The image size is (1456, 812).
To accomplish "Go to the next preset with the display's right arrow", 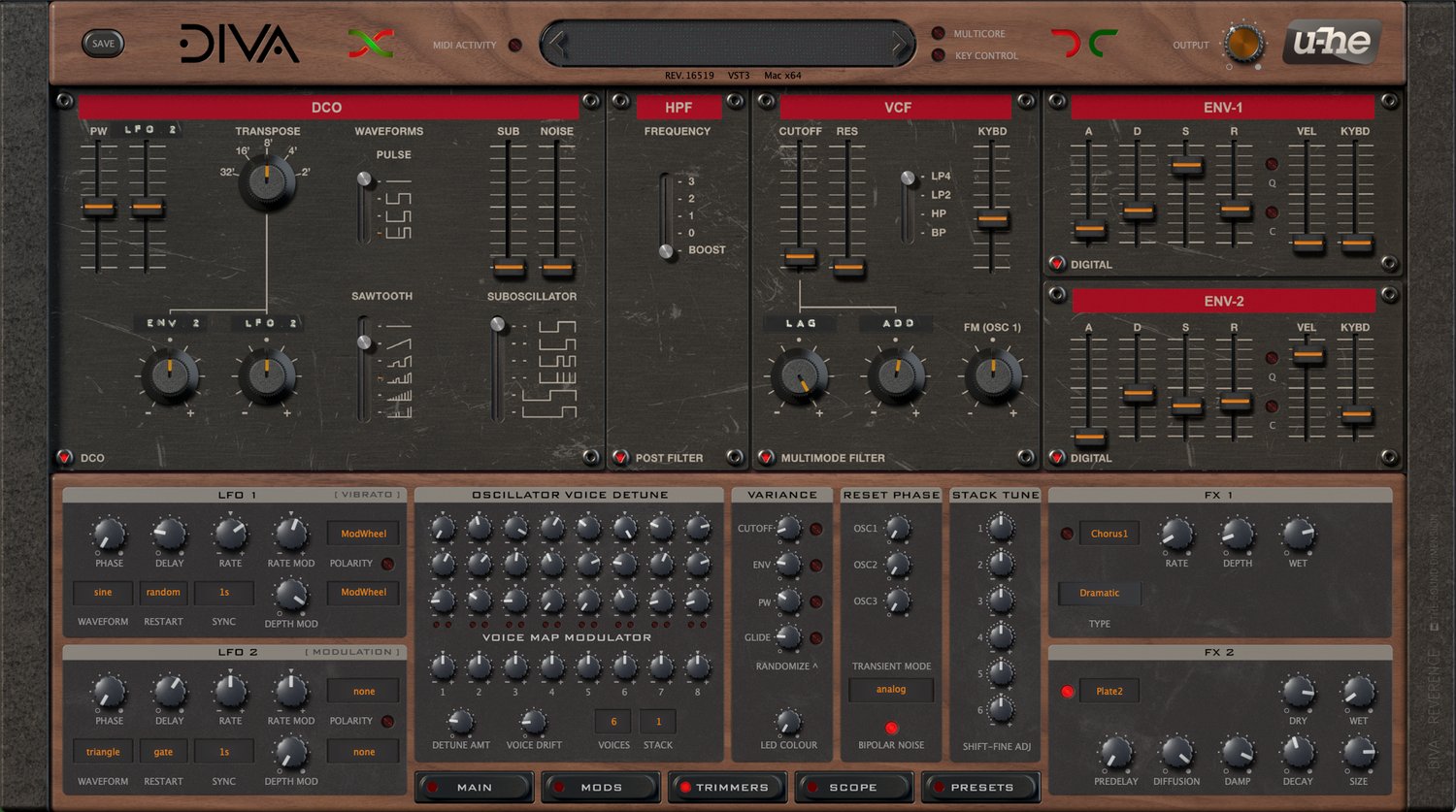I will 900,44.
